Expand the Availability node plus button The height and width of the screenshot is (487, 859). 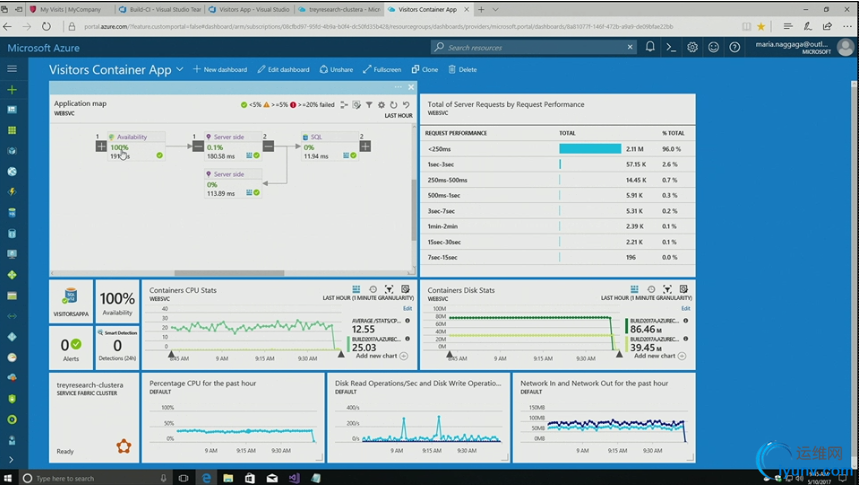coord(101,146)
